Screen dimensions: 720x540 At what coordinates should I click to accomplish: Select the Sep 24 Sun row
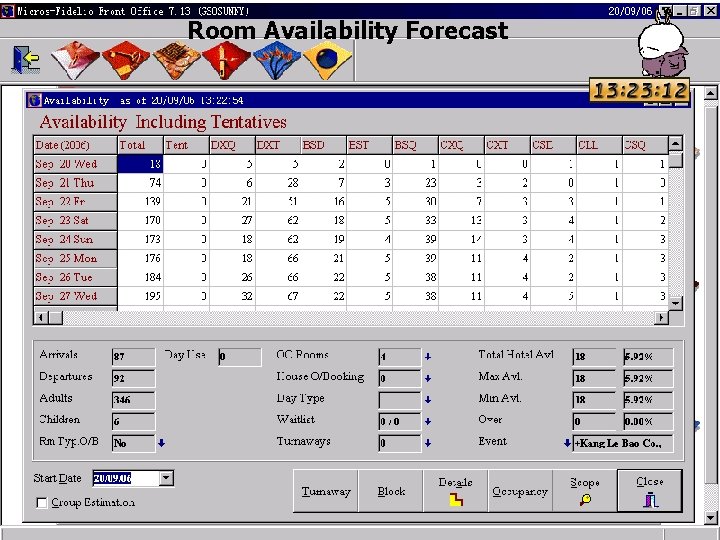pyautogui.click(x=75, y=239)
